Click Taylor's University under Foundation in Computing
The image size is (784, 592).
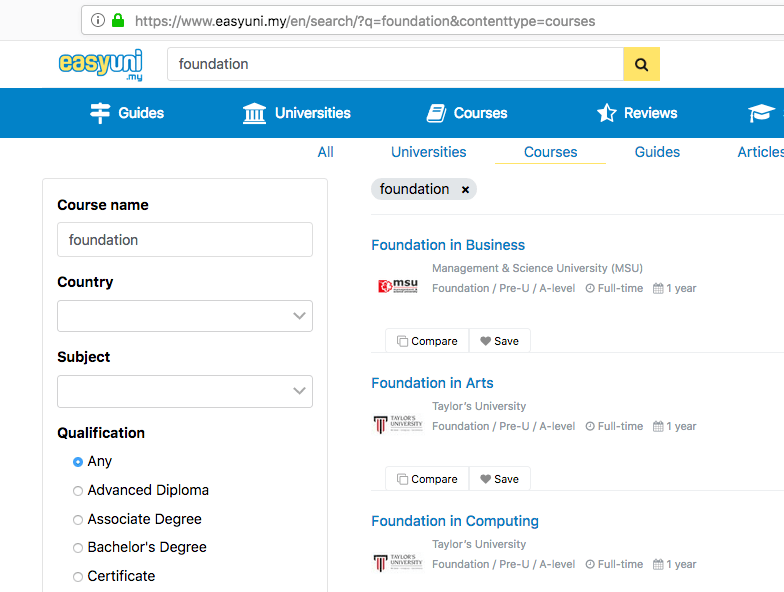pyautogui.click(x=479, y=544)
